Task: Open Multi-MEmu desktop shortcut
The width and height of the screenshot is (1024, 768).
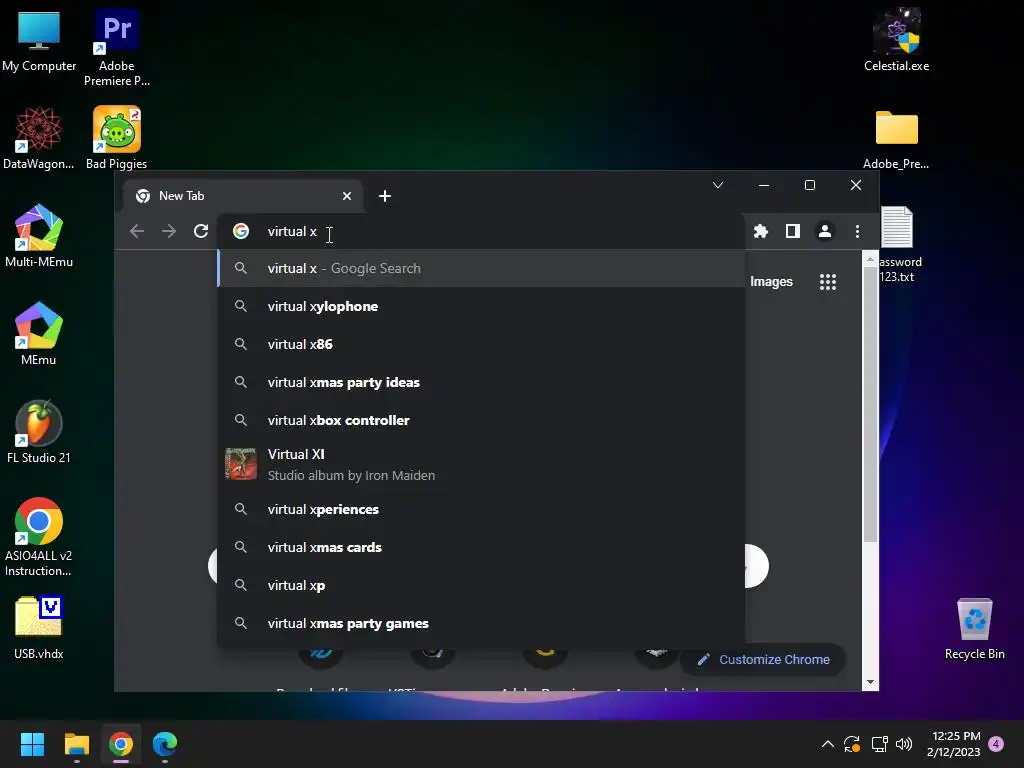Action: [39, 236]
